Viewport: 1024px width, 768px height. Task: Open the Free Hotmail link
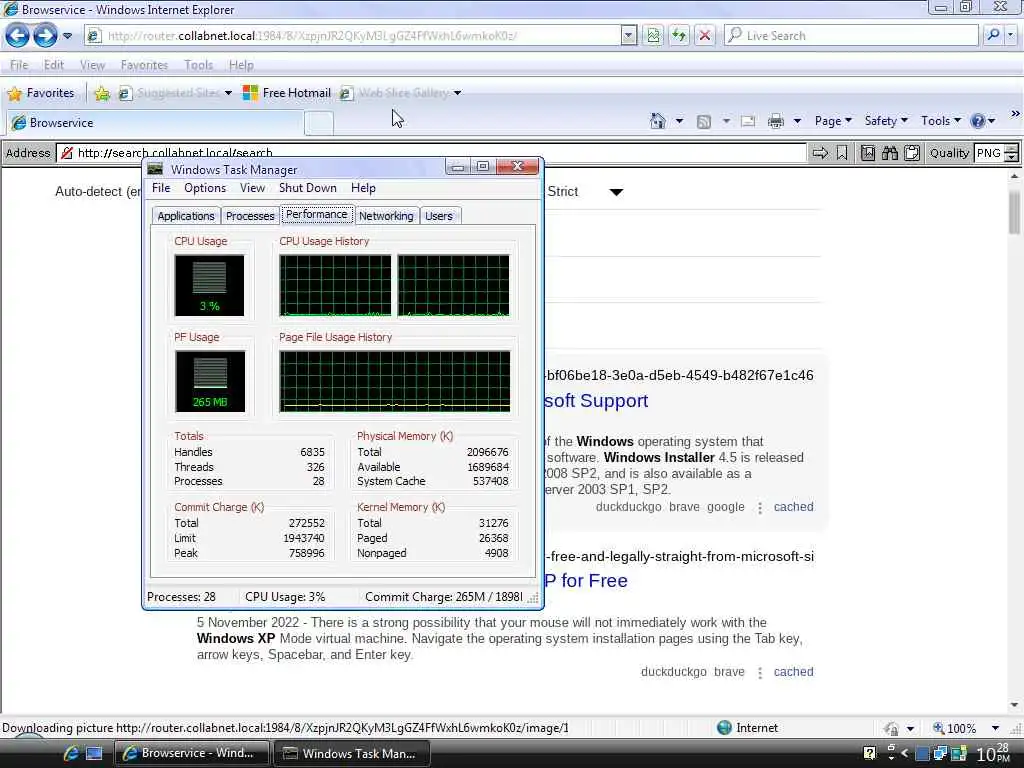[287, 93]
